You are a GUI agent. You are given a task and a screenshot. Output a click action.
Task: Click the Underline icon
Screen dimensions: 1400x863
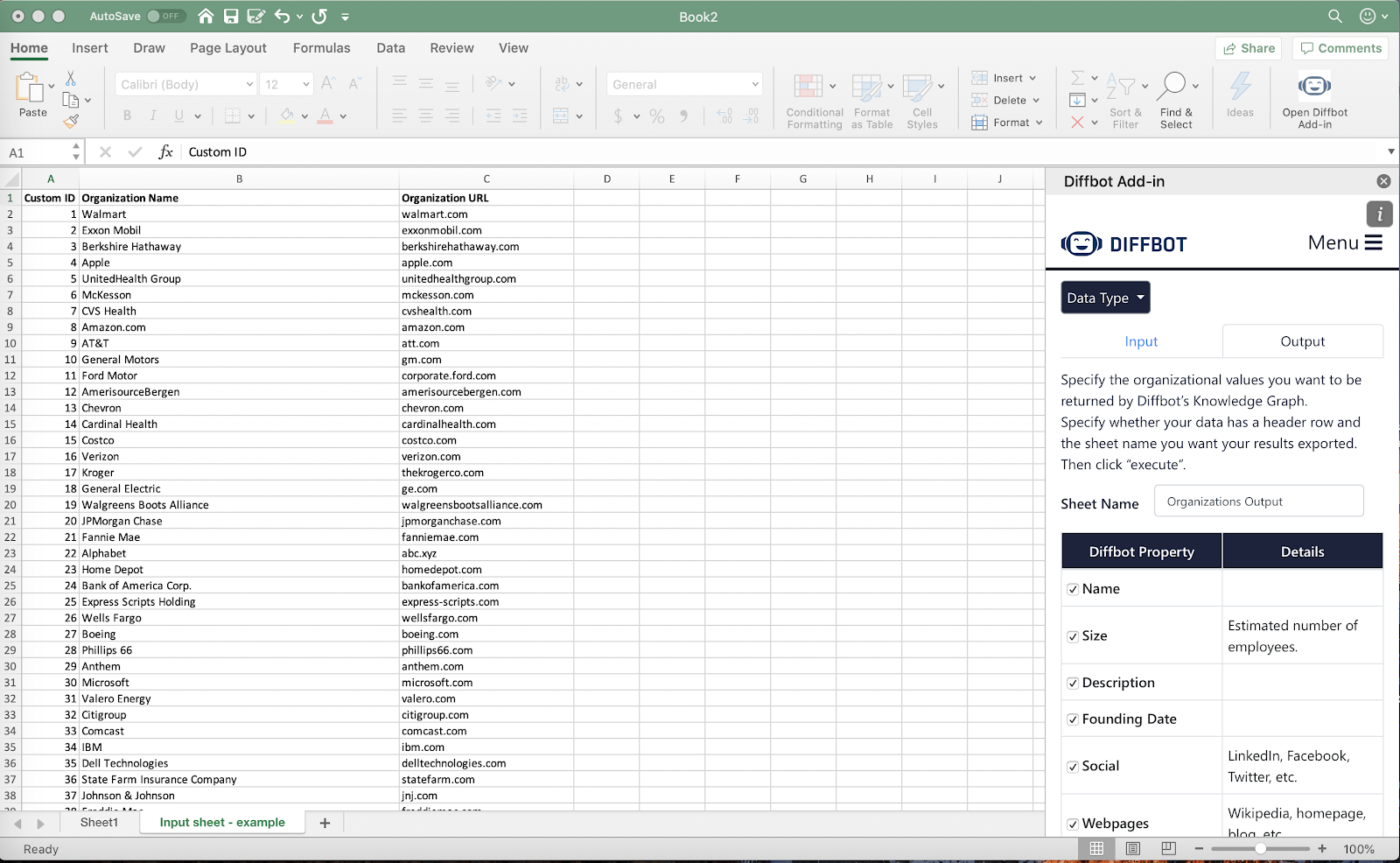pos(179,116)
